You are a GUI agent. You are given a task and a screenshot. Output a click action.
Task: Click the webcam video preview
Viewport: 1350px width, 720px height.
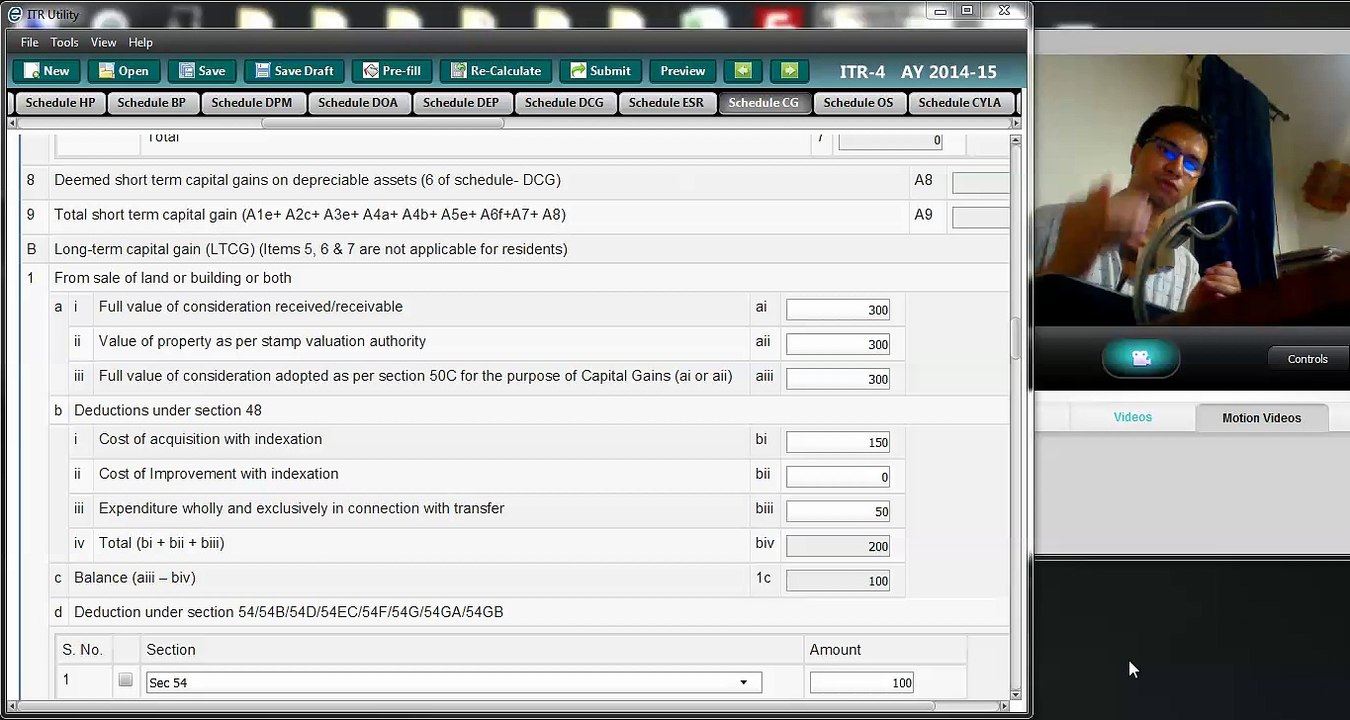(x=1192, y=190)
